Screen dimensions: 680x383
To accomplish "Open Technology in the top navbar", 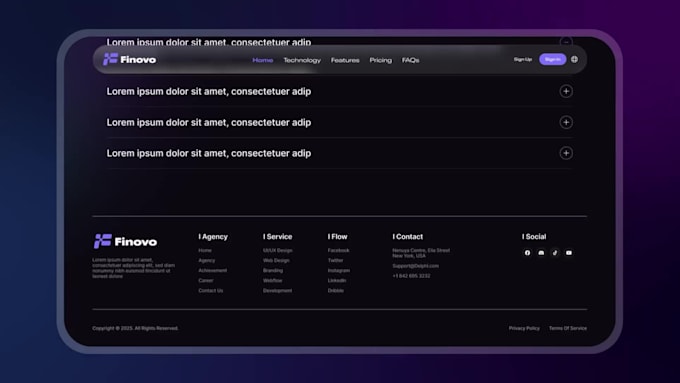I will point(302,60).
